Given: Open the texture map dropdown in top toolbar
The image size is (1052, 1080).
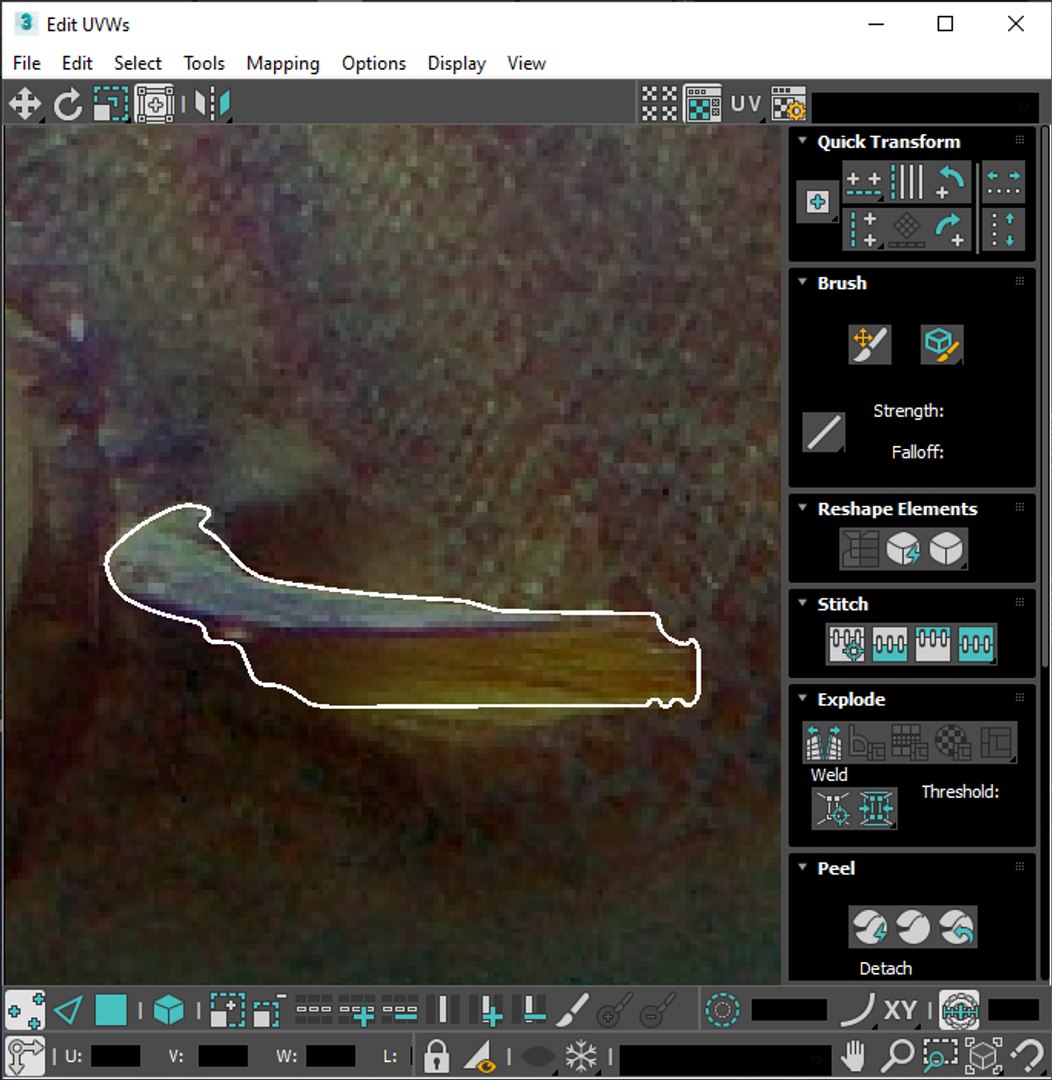Looking at the screenshot, I should [x=925, y=107].
